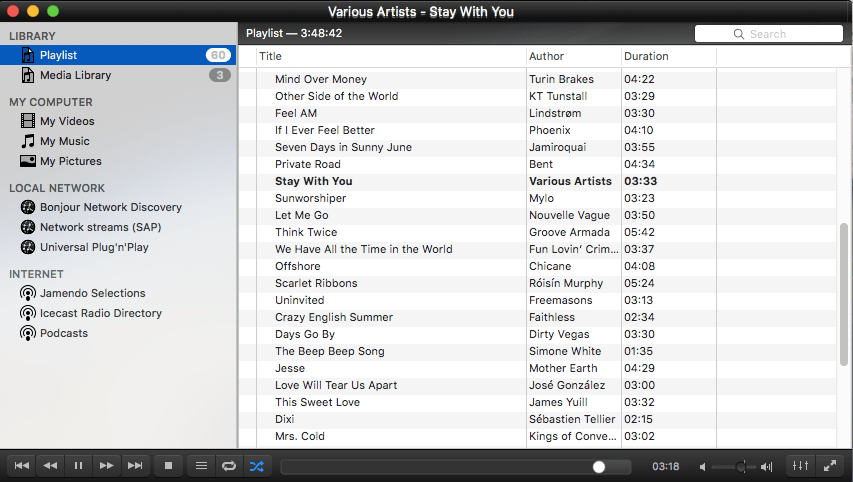Select Media Library in the sidebar
The height and width of the screenshot is (482, 853).
click(75, 75)
